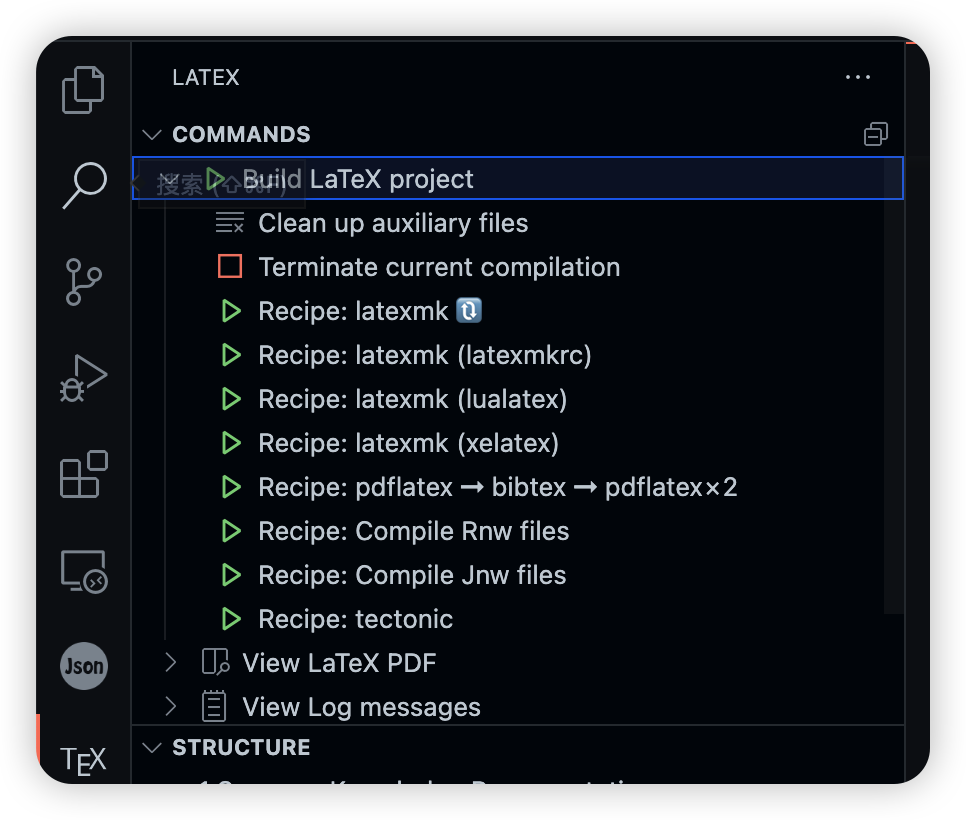Open the Run and Debug view

pos(83,377)
